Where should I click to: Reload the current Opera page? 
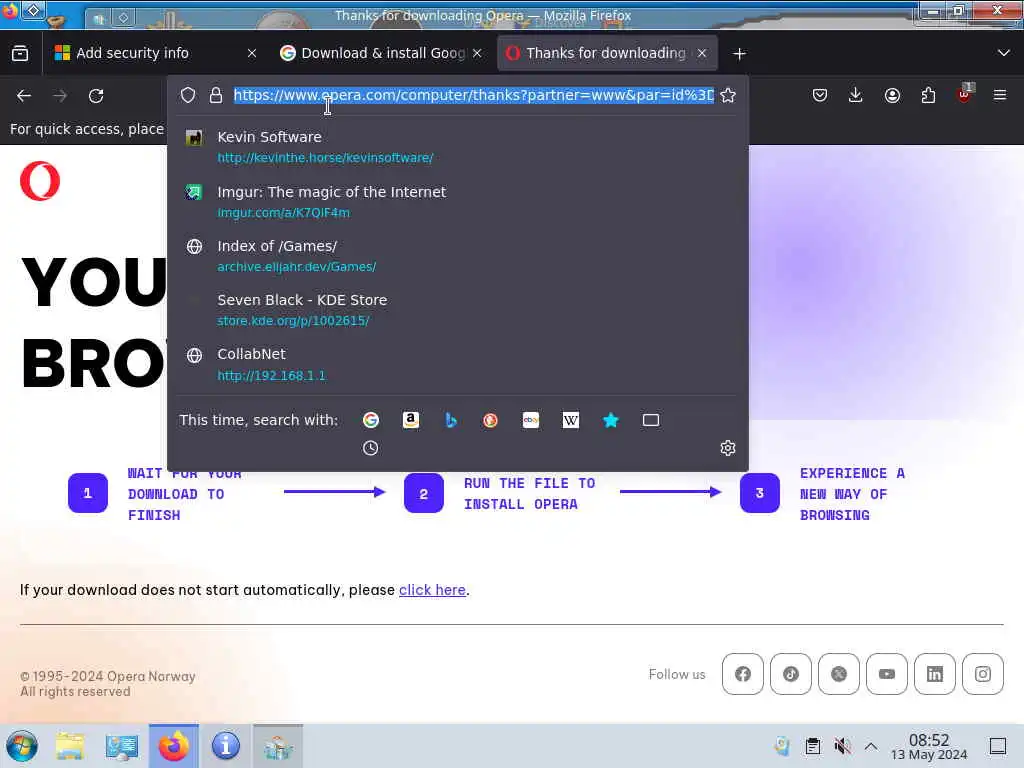(96, 96)
